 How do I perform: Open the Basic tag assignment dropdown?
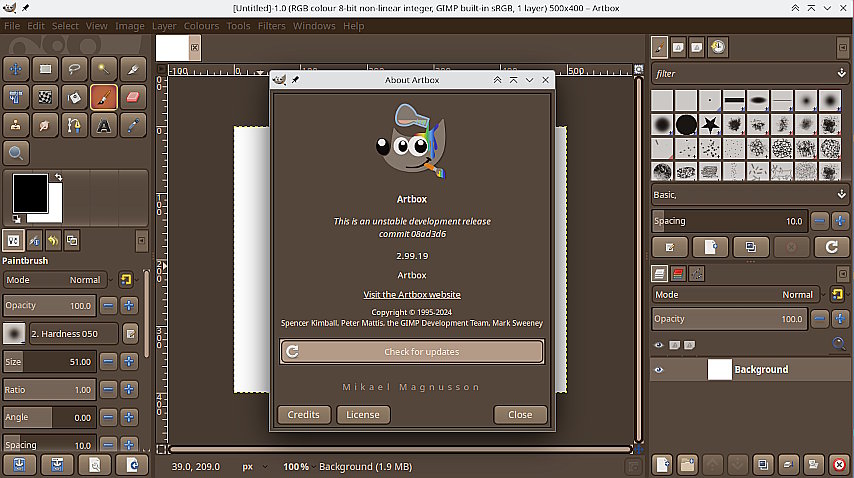click(x=841, y=194)
